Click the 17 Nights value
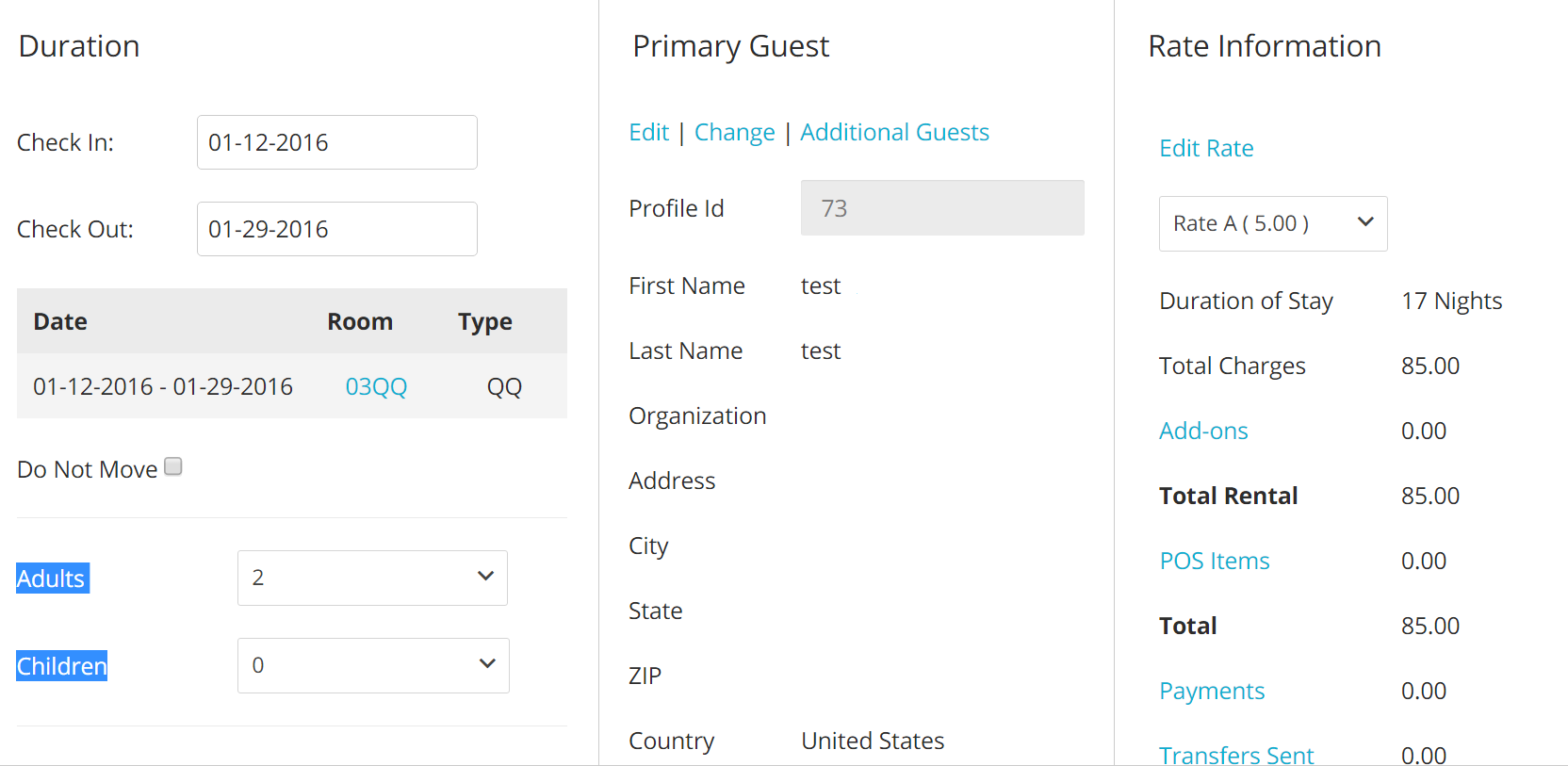This screenshot has height=766, width=1568. pyautogui.click(x=1451, y=301)
